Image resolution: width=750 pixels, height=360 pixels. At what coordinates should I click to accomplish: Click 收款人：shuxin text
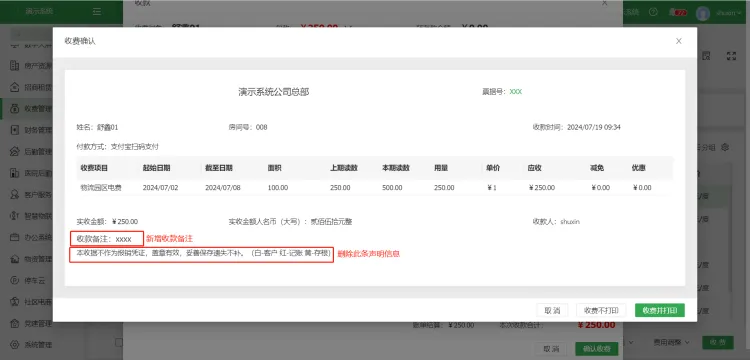tap(556, 222)
